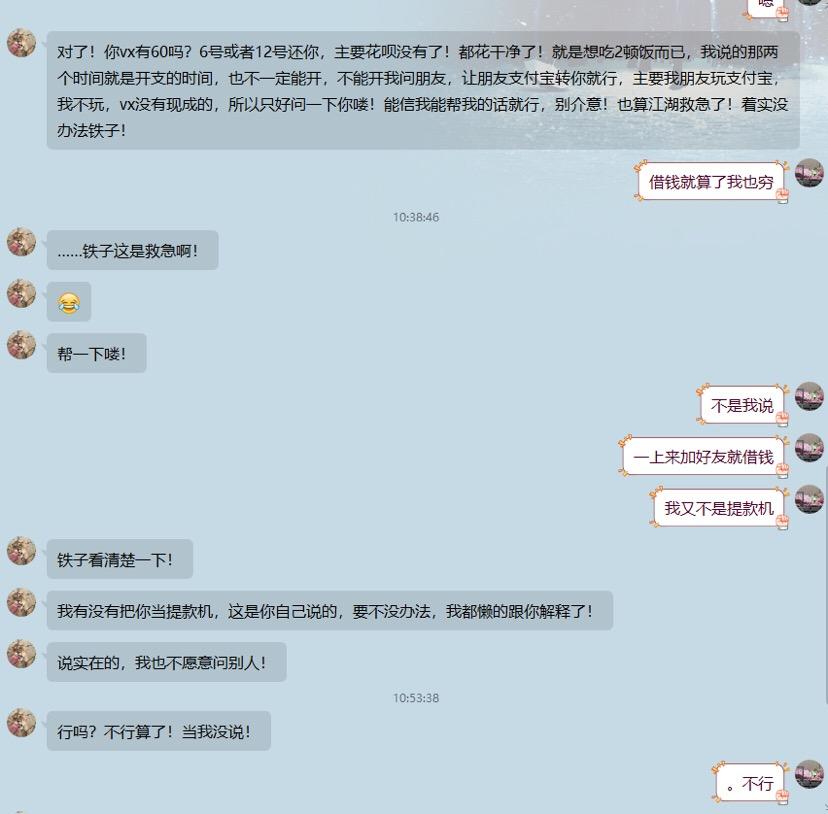The height and width of the screenshot is (814, 828).
Task: Click the 10:38:46 timestamp label
Action: tap(416, 217)
